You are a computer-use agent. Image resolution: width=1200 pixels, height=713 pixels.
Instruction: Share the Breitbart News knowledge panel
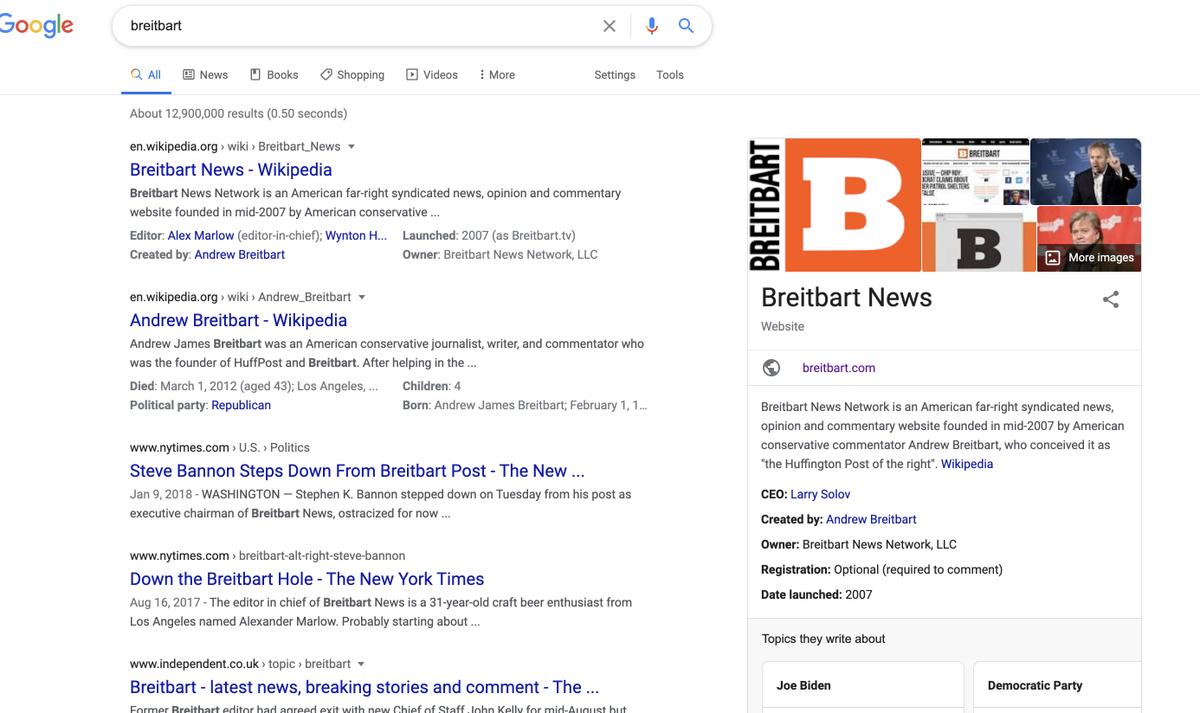(1111, 299)
